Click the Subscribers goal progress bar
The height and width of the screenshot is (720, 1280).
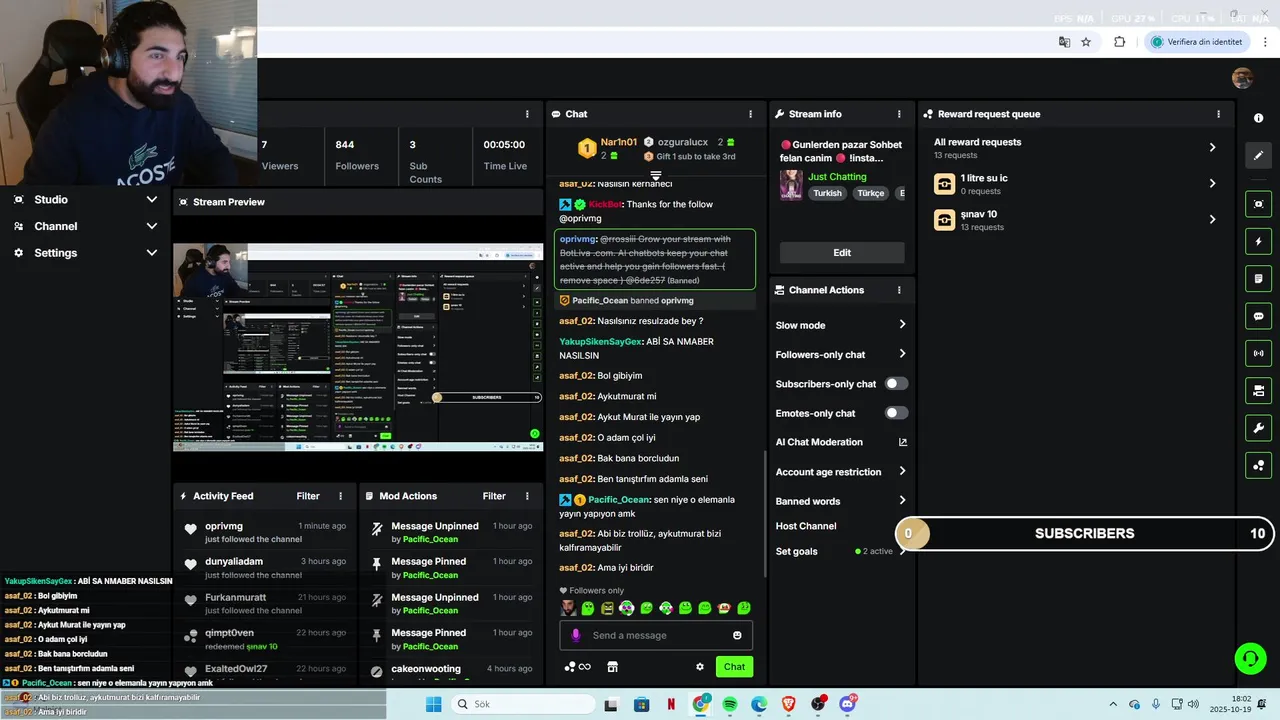[x=1085, y=534]
